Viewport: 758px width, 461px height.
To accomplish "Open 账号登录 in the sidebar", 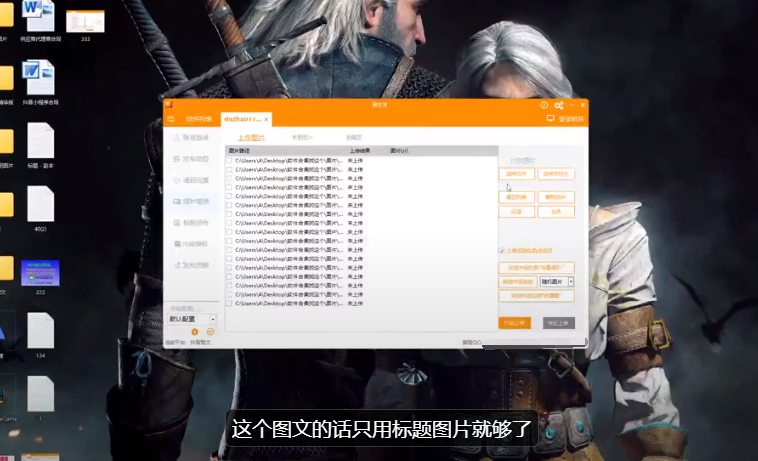I will coord(191,138).
